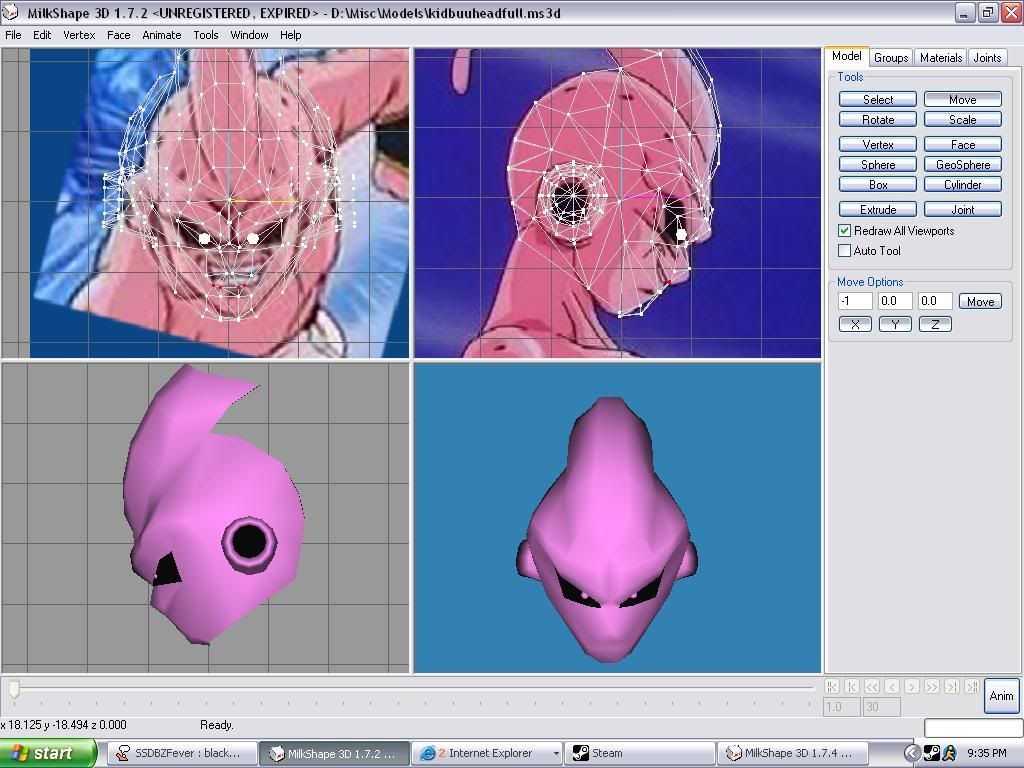Viewport: 1024px width, 768px height.
Task: Choose the Cylinder primitive tool
Action: tap(963, 185)
